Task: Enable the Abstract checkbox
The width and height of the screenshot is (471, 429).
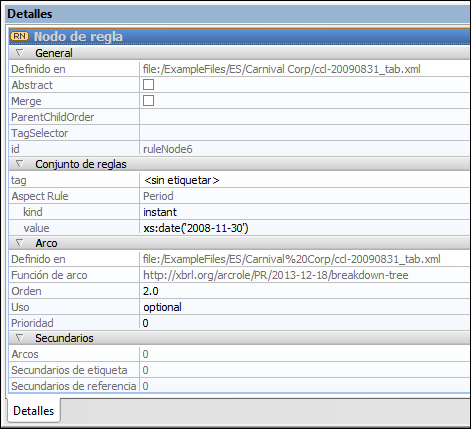Action: 148,85
